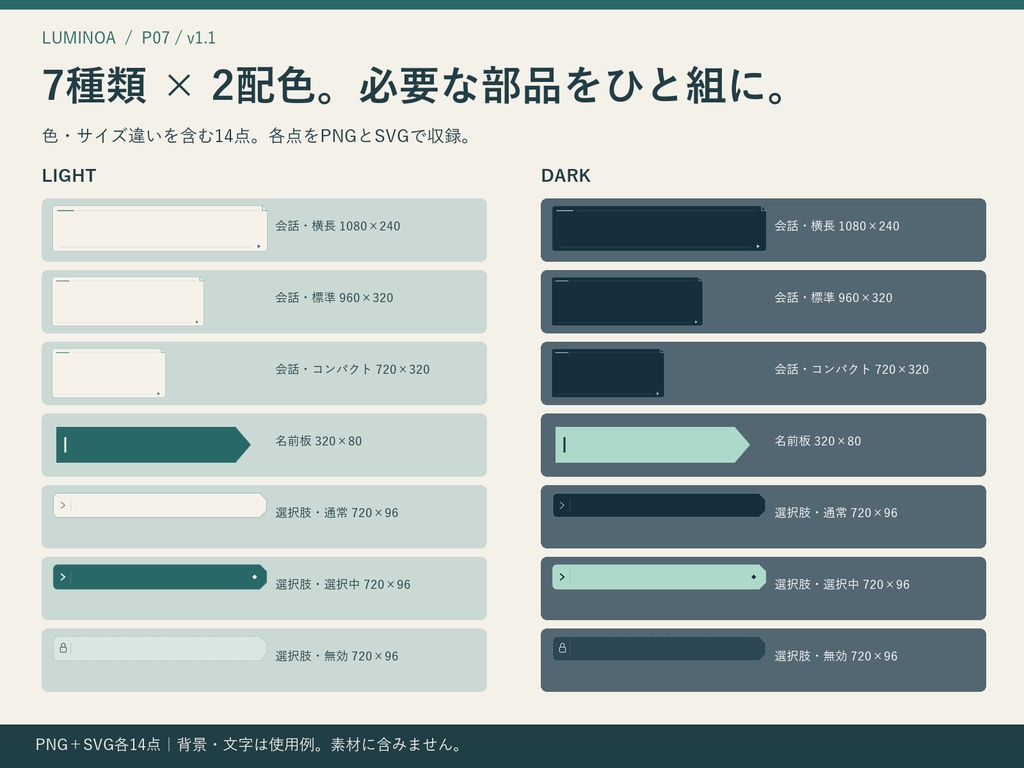
Task: Click chevron icon in LIGHT selected choice bar
Action: (63, 577)
